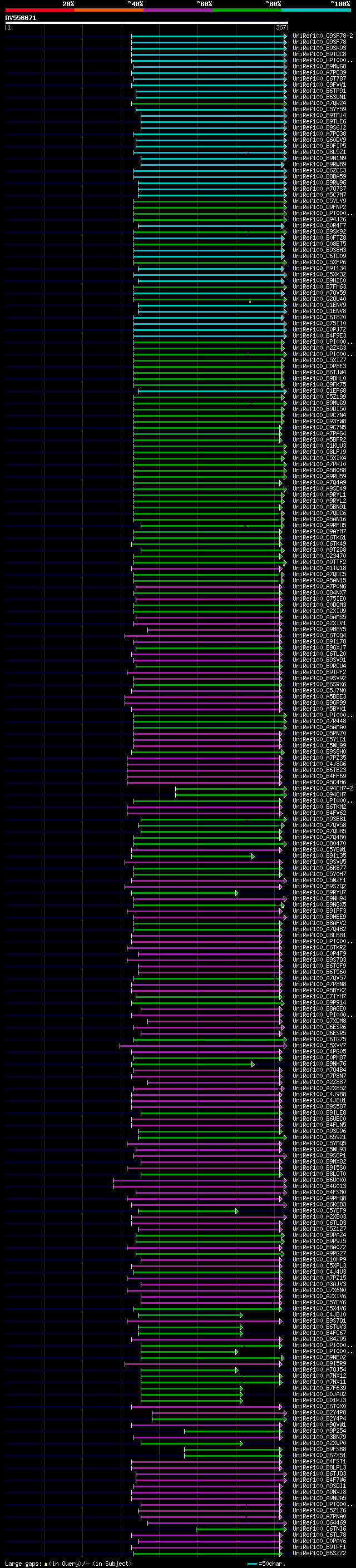Click label UniRef100_Q1KUU3
The width and height of the screenshot is (356, 1568).
[319, 446]
